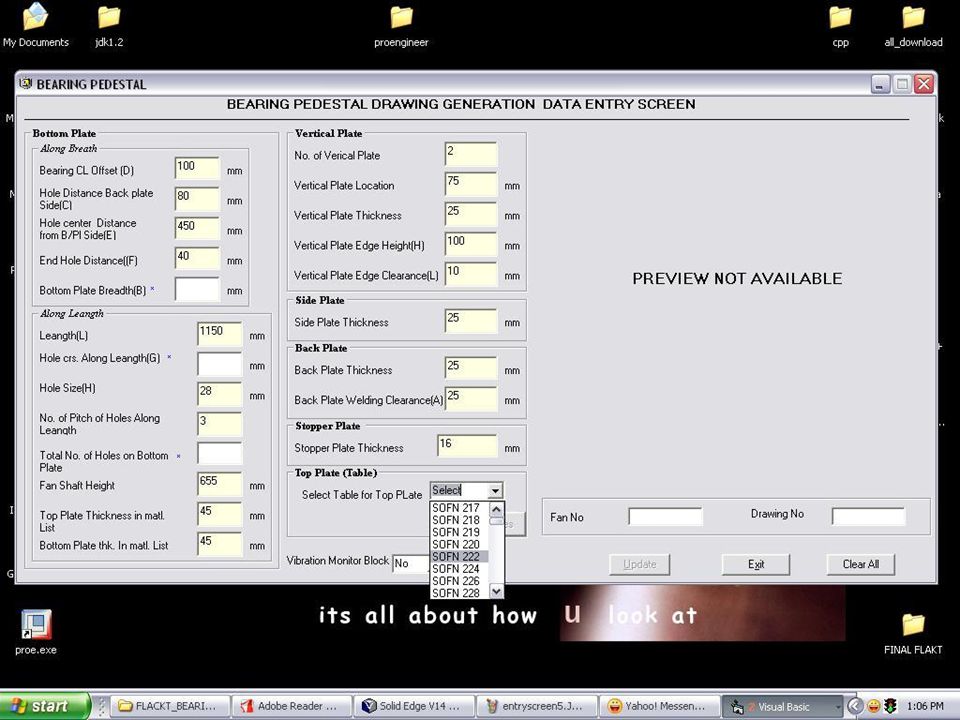Switch to Solid Edge V14 taskbar item
Screen dimensions: 960x720
click(414, 706)
